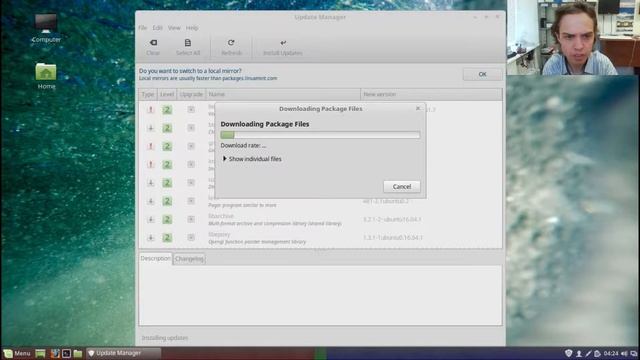Screen dimensions: 640x360
Task: Close the Downloading Package Files dialog
Action: (418, 108)
